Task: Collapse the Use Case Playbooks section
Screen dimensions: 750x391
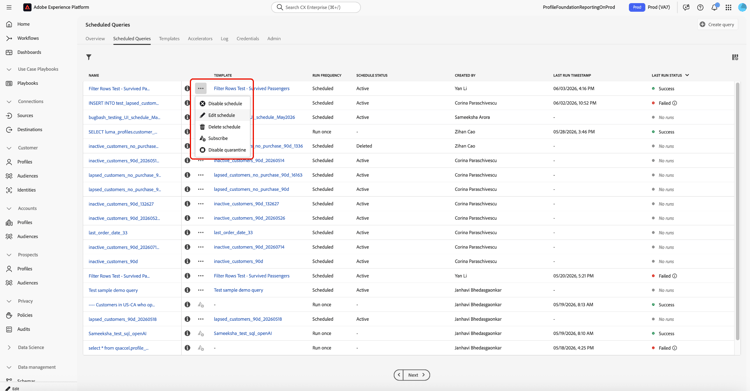Action: 9,69
